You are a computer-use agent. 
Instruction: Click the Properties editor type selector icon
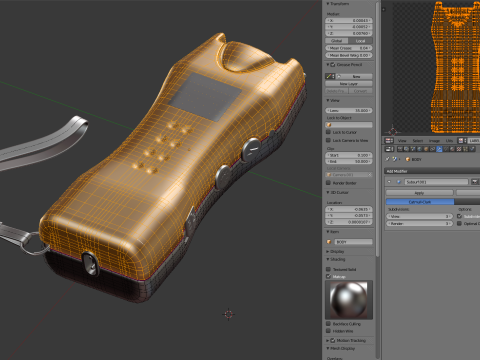389,149
